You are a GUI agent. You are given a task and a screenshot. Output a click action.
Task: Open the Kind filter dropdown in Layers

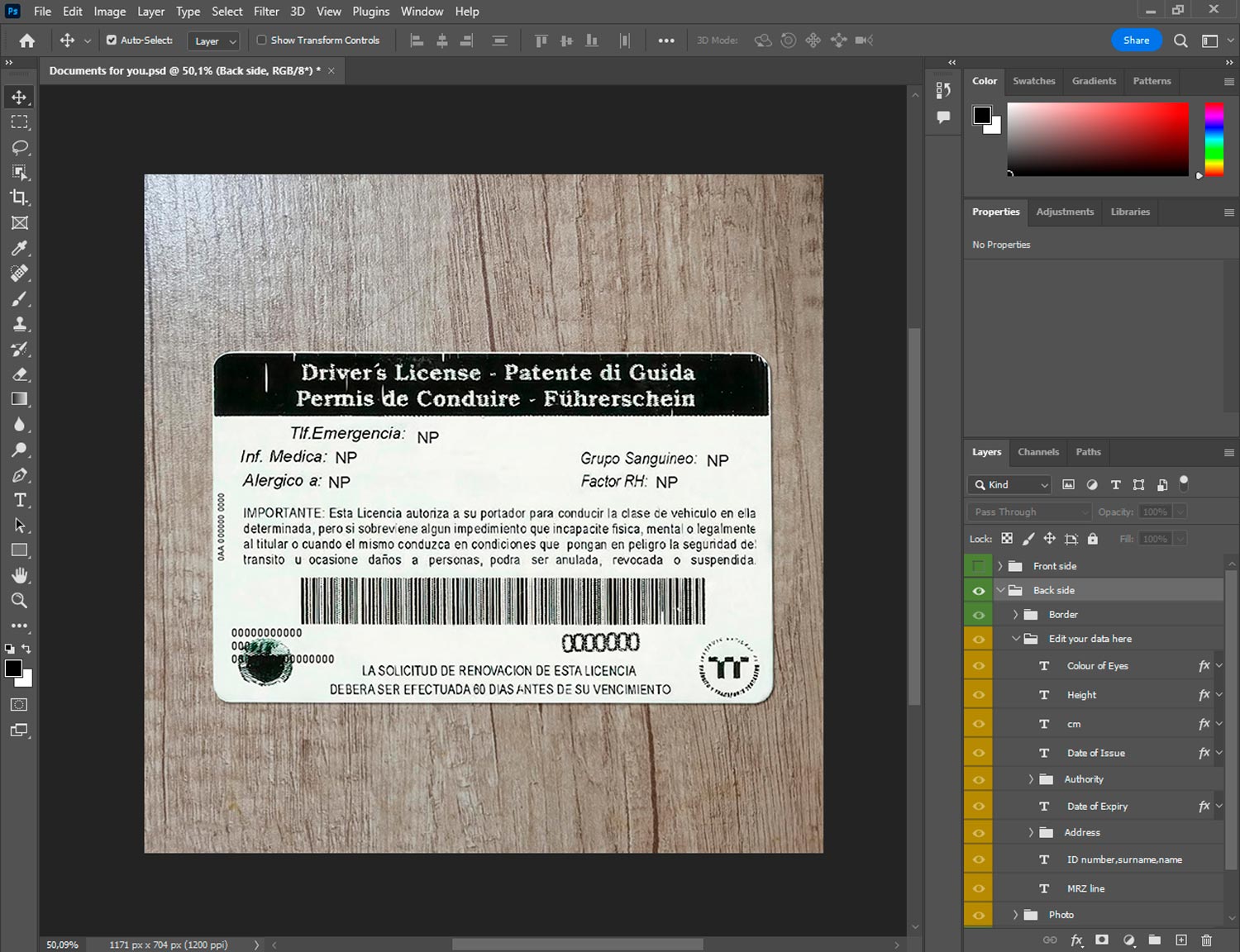coord(1009,485)
